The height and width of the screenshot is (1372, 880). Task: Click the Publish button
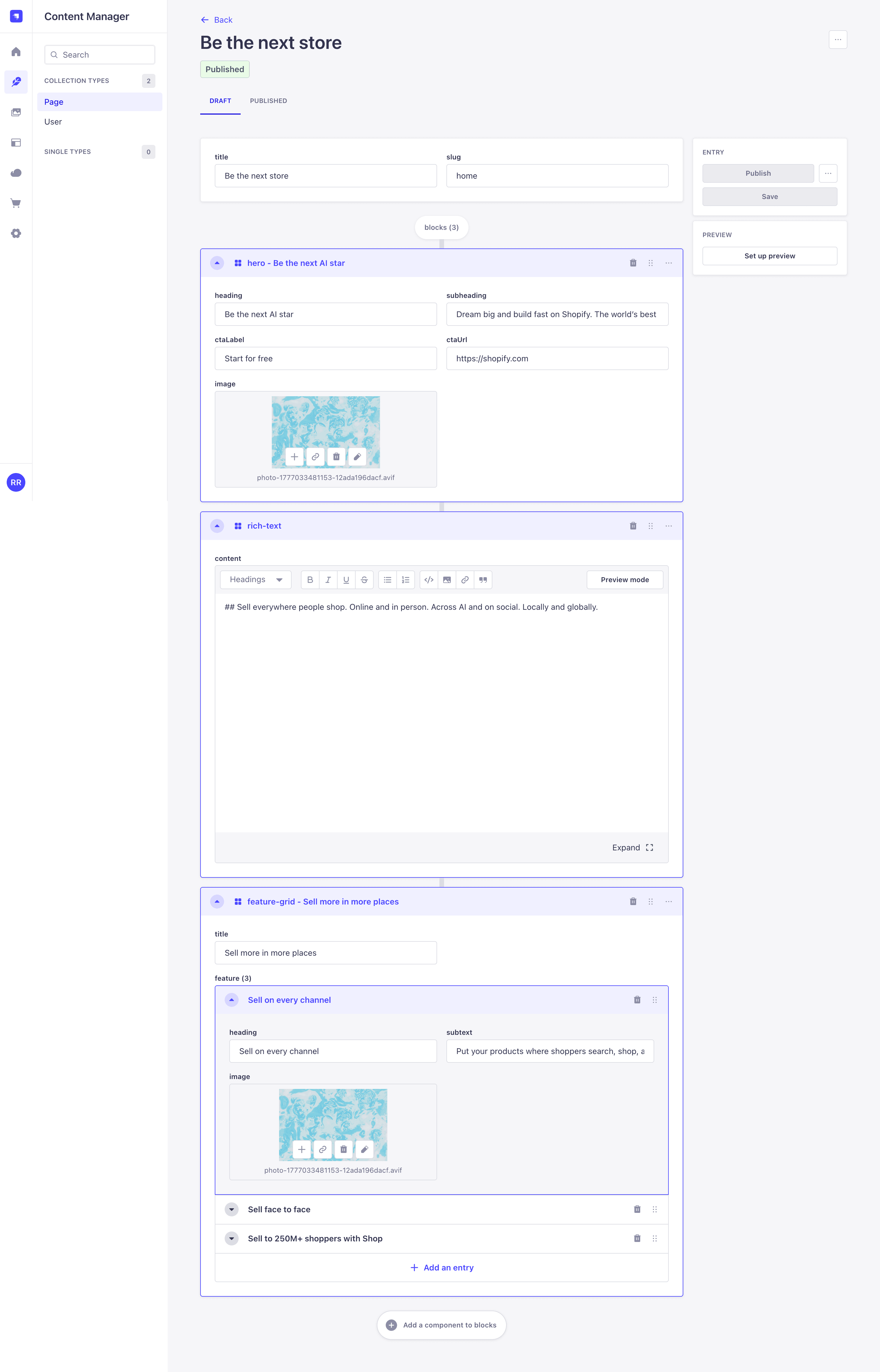point(758,174)
